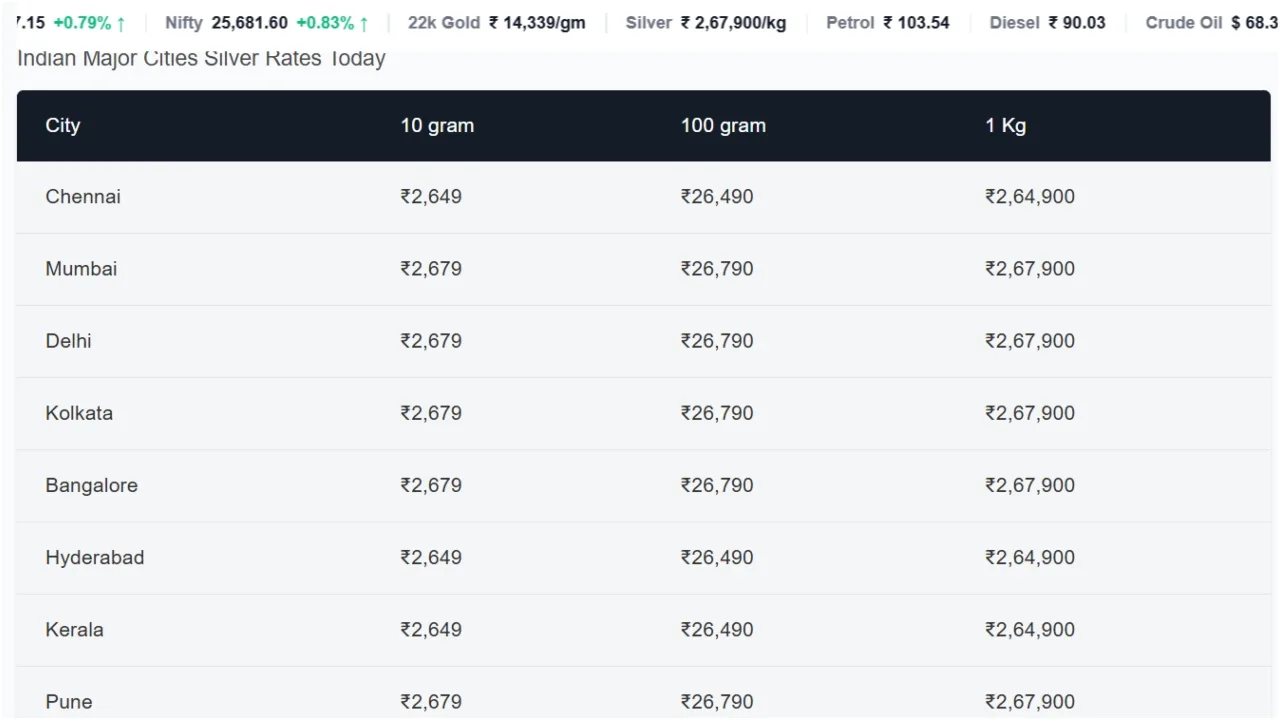Select the Mumbai city cell
The height and width of the screenshot is (720, 1280).
81,269
